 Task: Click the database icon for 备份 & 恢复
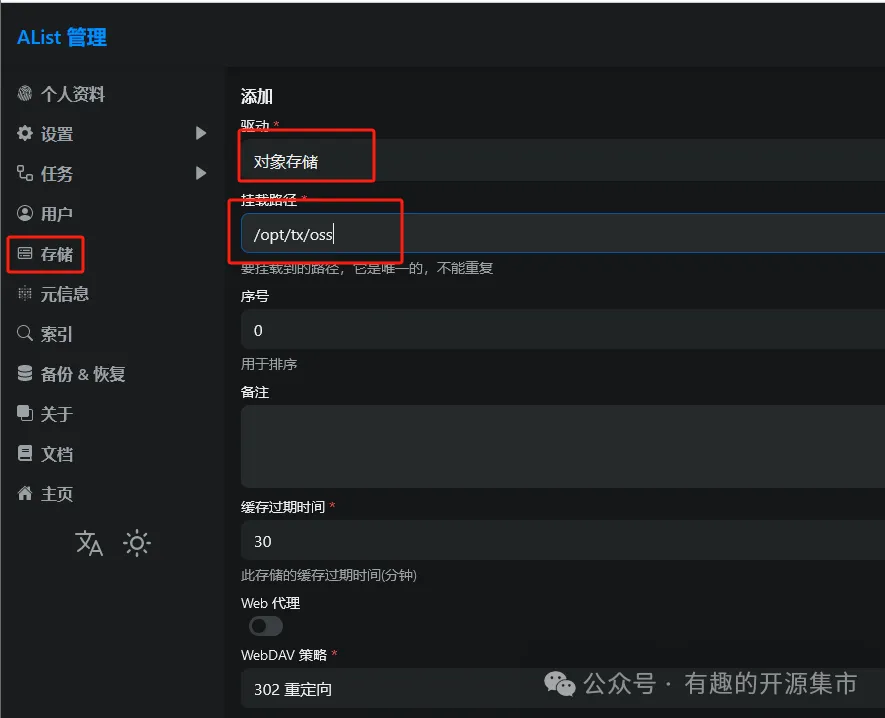click(25, 373)
